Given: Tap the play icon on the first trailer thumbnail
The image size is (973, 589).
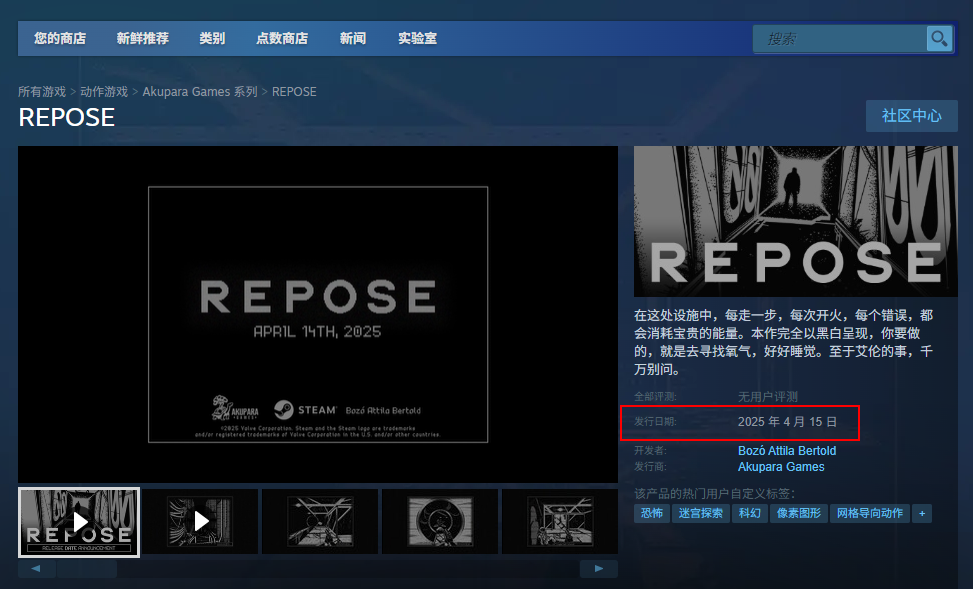Looking at the screenshot, I should pos(79,521).
